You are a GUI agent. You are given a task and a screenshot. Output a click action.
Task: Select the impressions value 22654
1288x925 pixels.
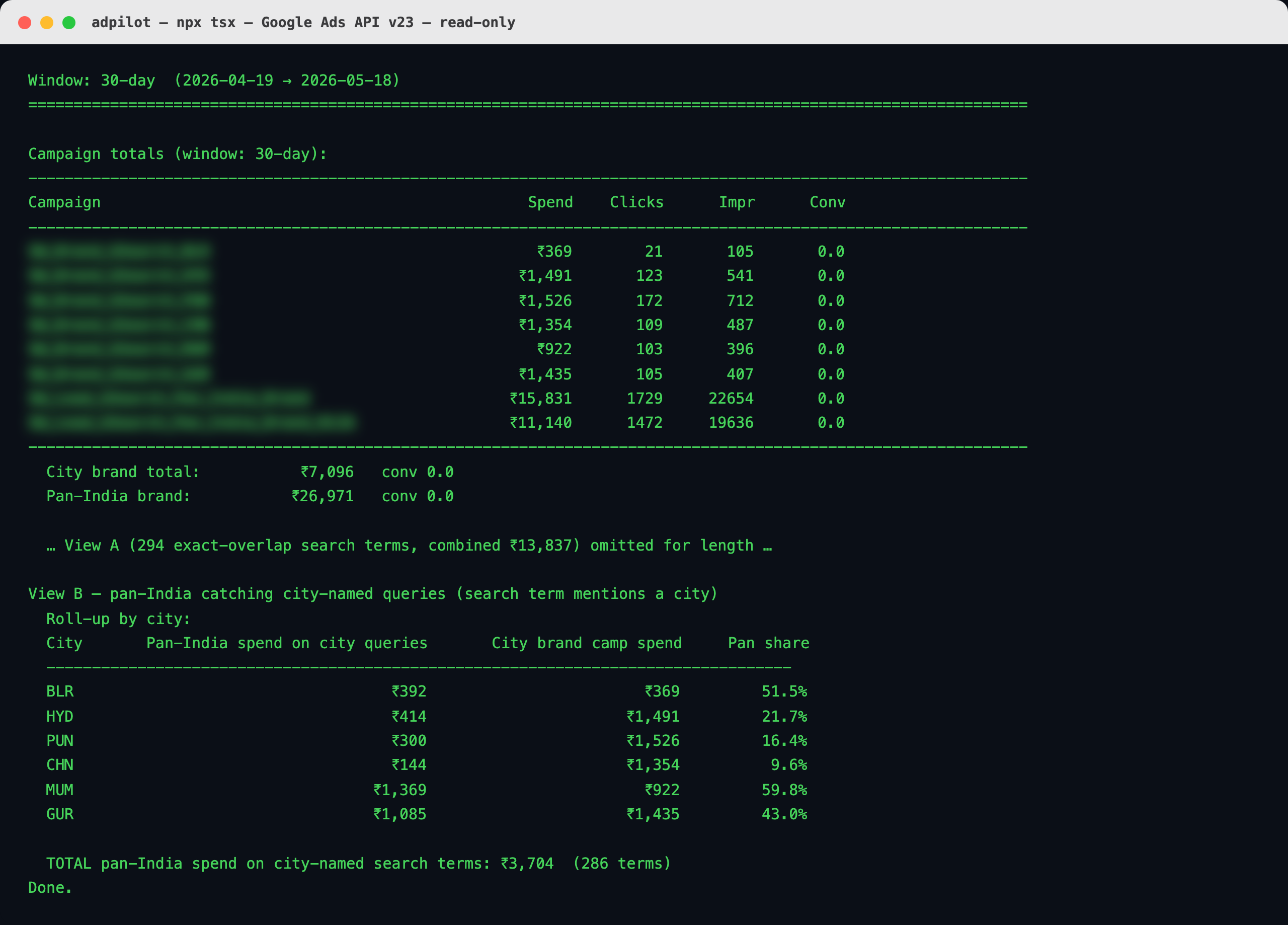tap(731, 398)
